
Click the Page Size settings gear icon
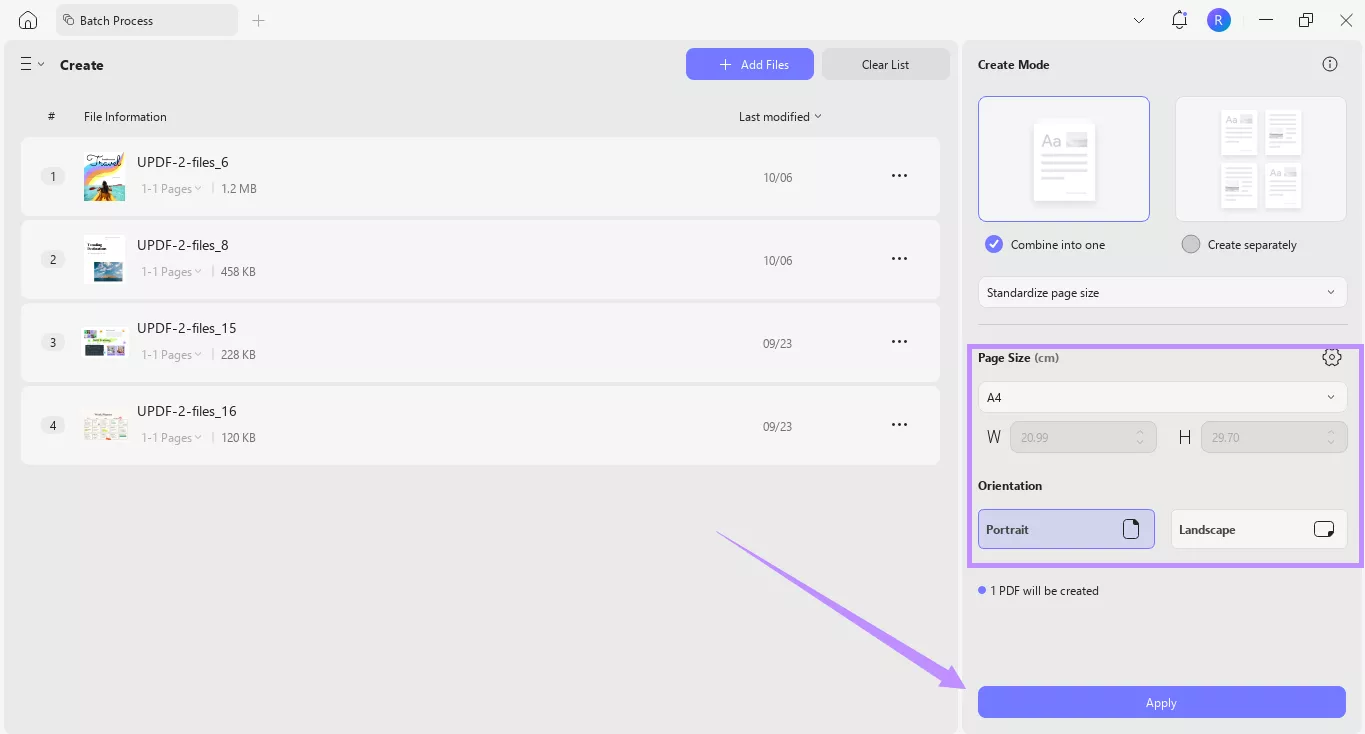(1331, 356)
